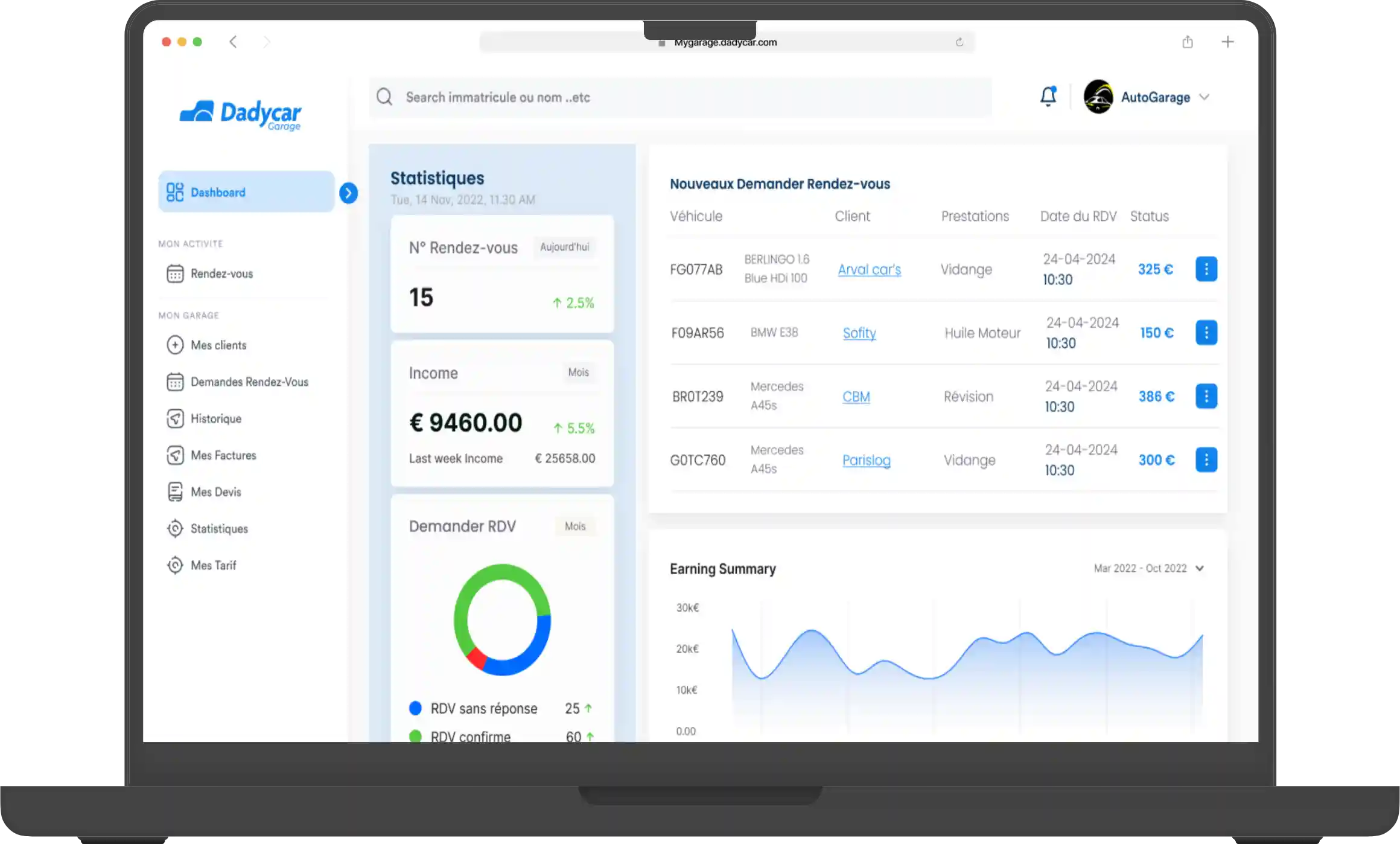Open Arval car's client link
The image size is (1400, 844).
click(x=869, y=270)
